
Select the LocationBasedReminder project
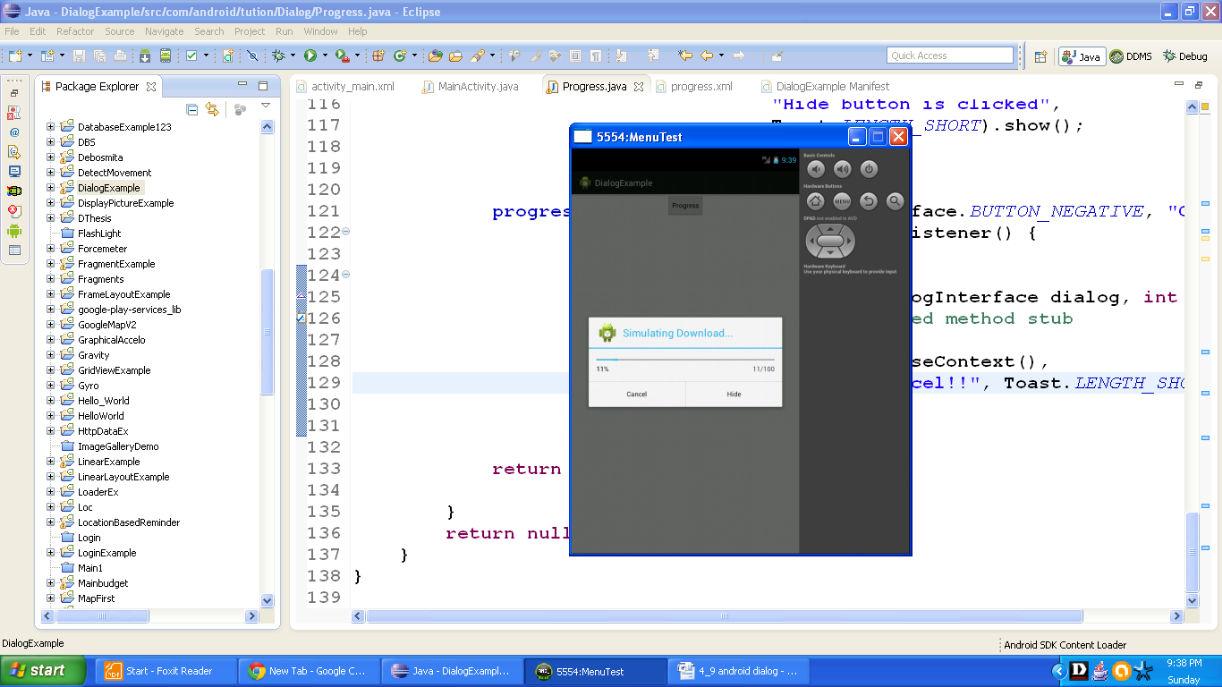(129, 523)
